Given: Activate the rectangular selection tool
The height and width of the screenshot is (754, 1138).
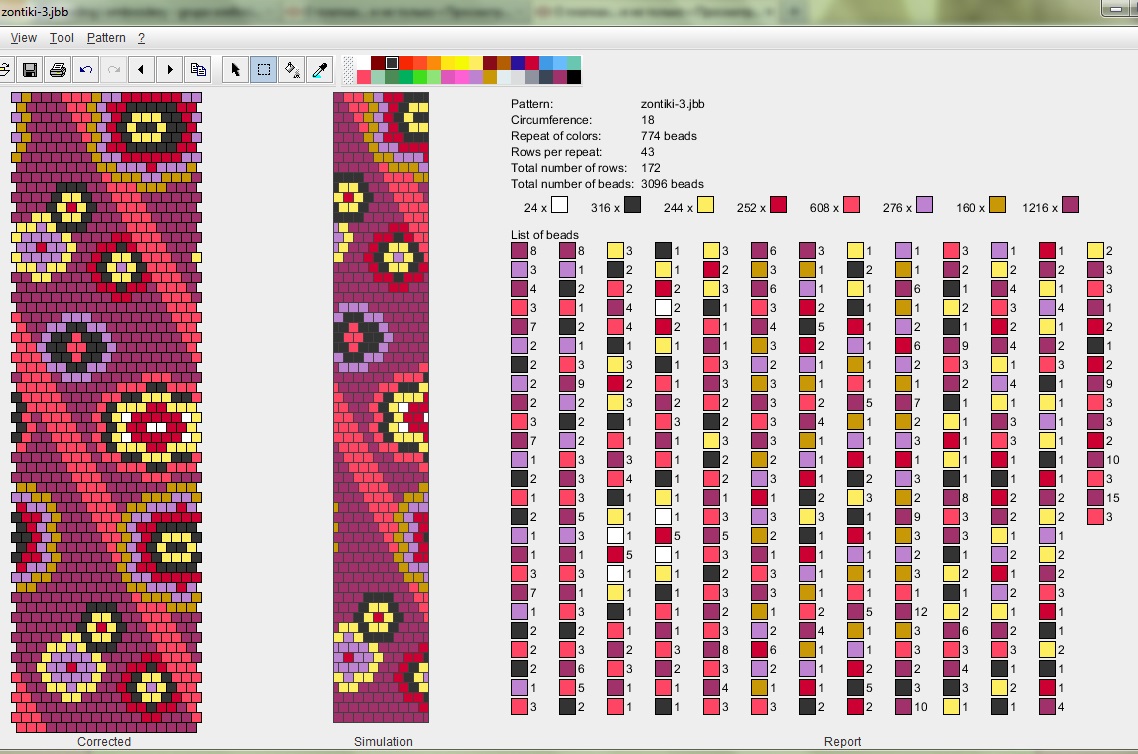Looking at the screenshot, I should click(x=264, y=70).
